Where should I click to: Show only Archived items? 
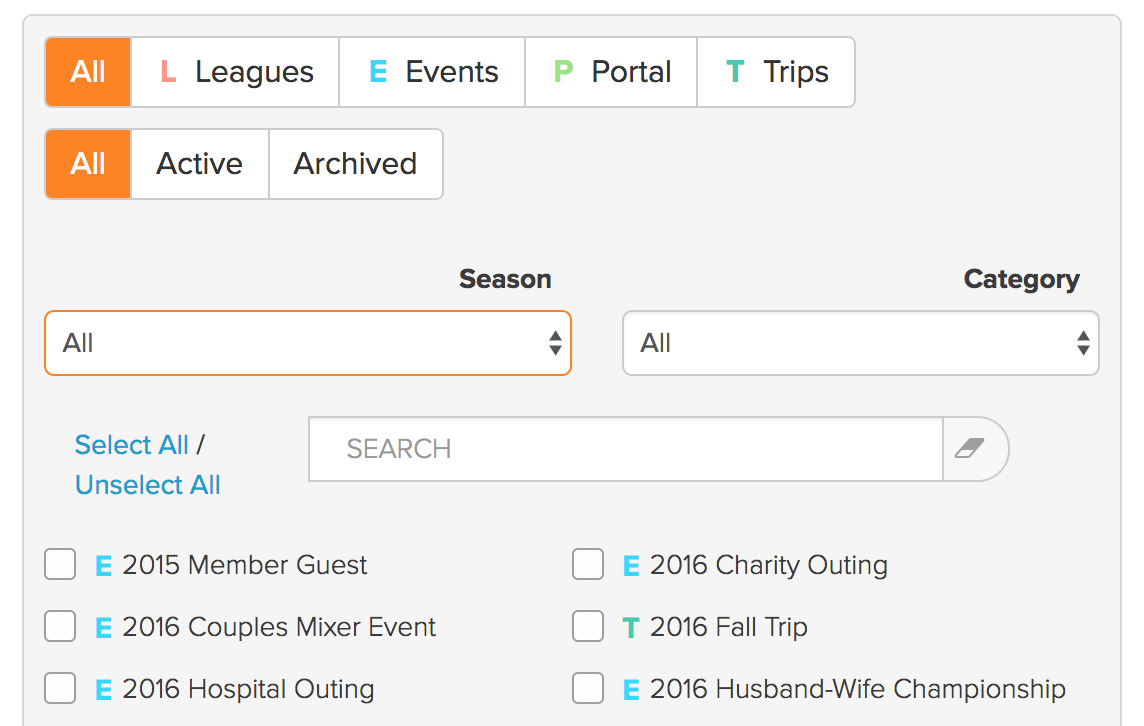click(x=356, y=164)
